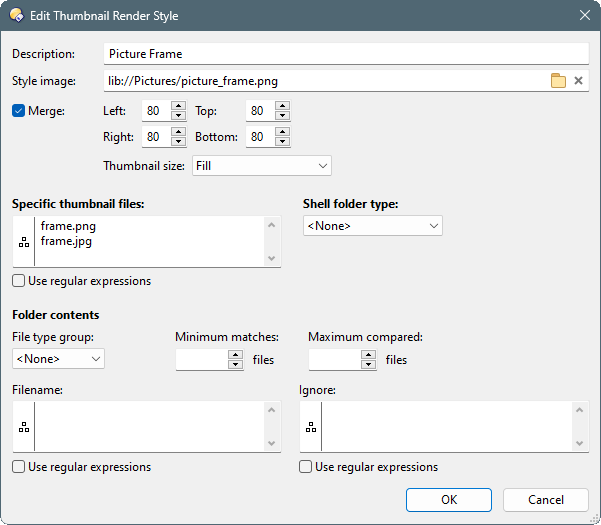Open the File type group dropdown
Image resolution: width=601 pixels, height=525 pixels.
(x=58, y=359)
